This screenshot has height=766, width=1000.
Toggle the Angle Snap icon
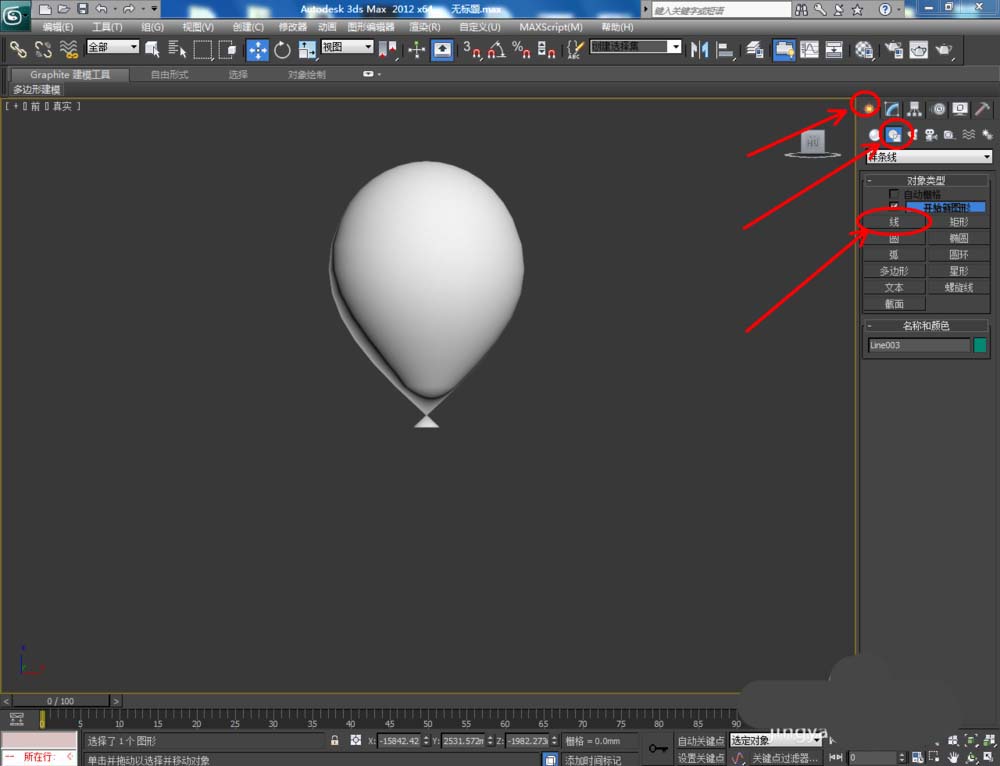497,49
